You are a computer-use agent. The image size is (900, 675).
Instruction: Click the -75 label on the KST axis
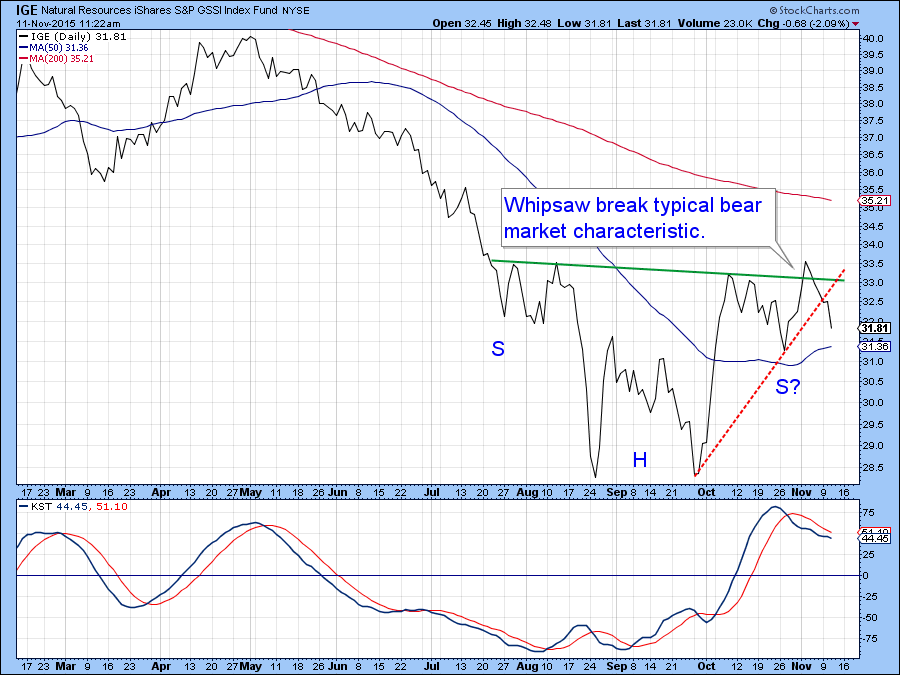870,639
